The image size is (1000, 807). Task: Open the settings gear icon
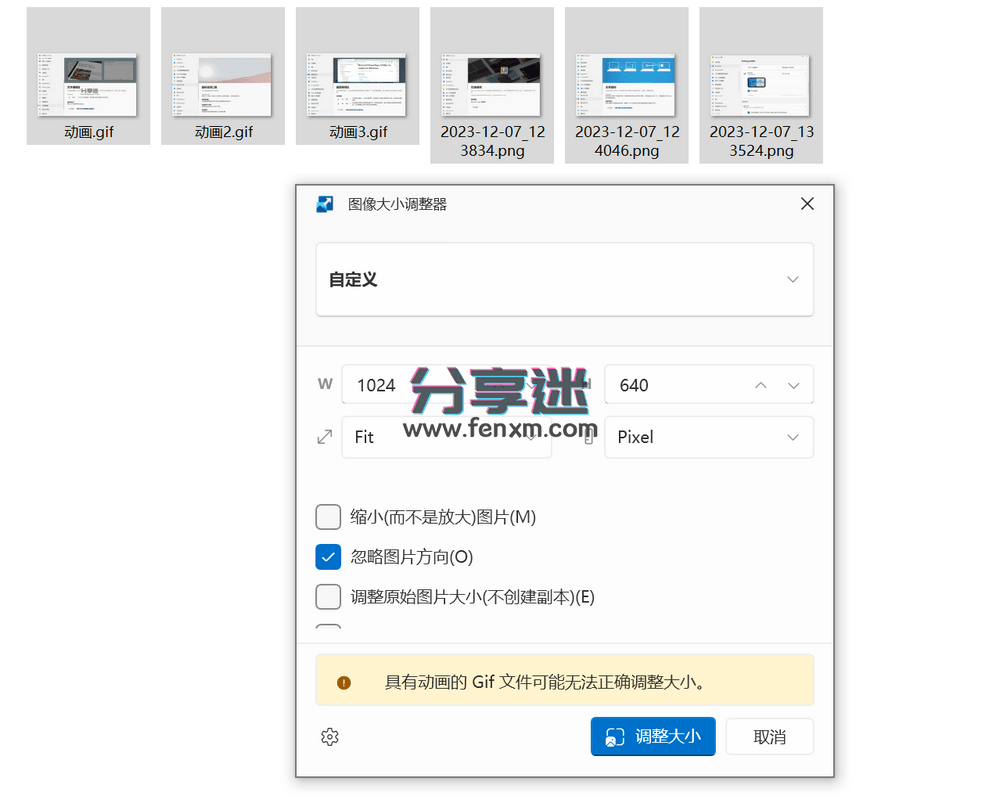[x=330, y=736]
